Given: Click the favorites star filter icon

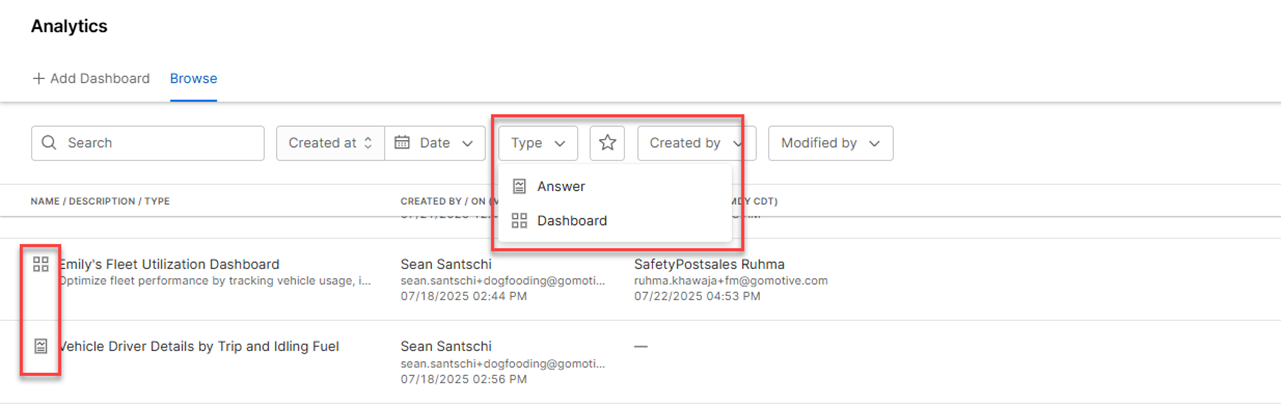Looking at the screenshot, I should (x=607, y=143).
